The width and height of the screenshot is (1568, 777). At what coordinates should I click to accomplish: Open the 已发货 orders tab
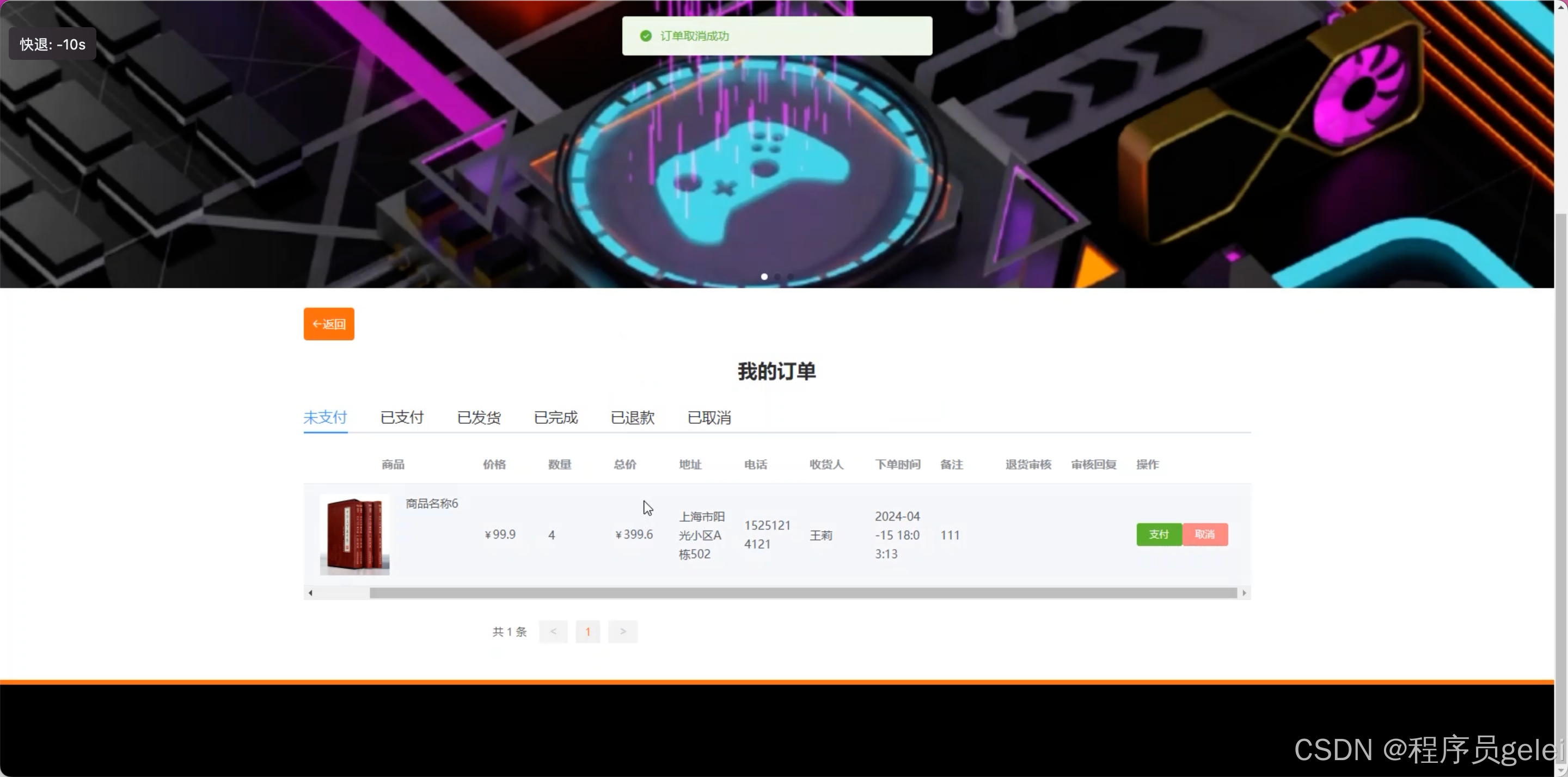tap(479, 417)
